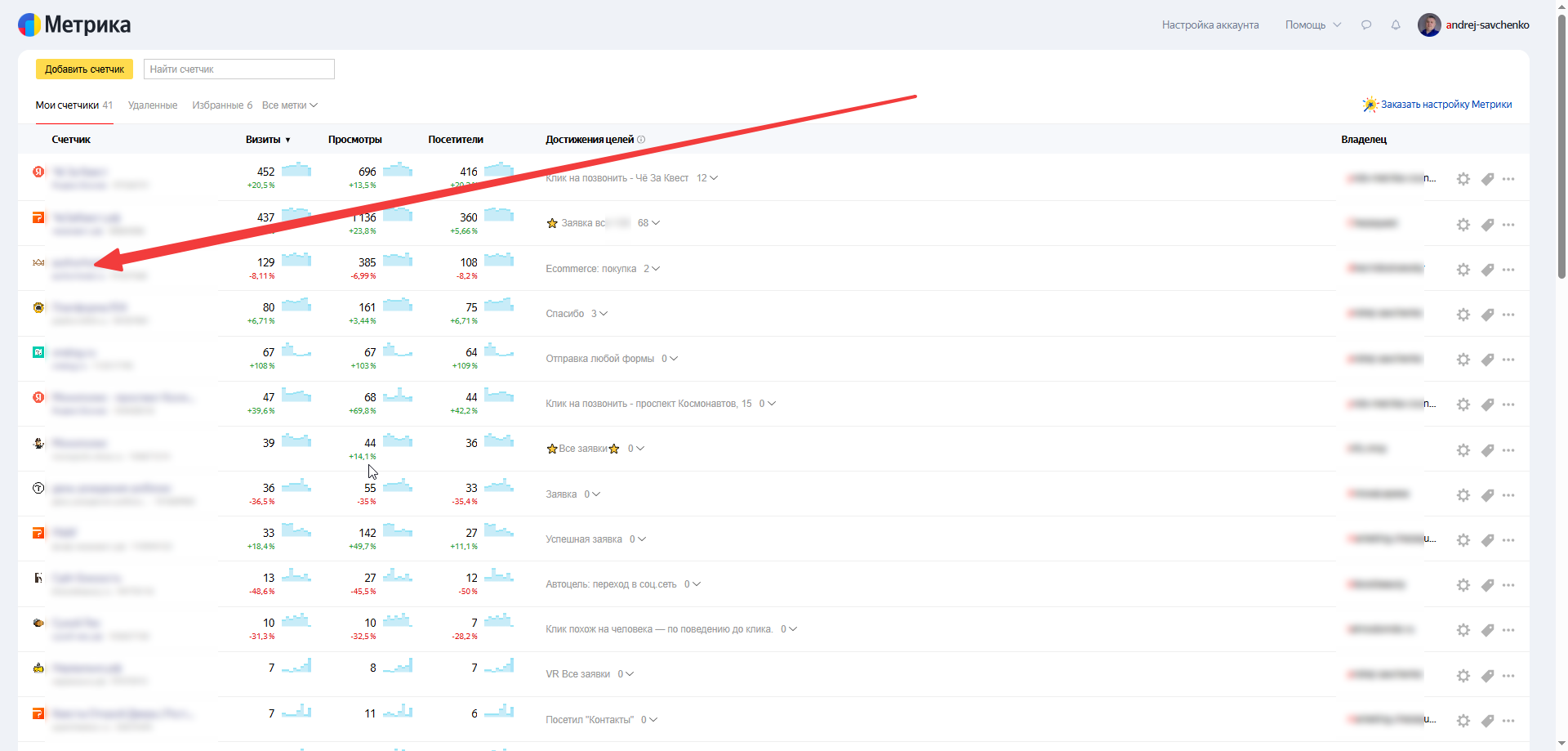Switch to Избранные tab

click(x=222, y=105)
